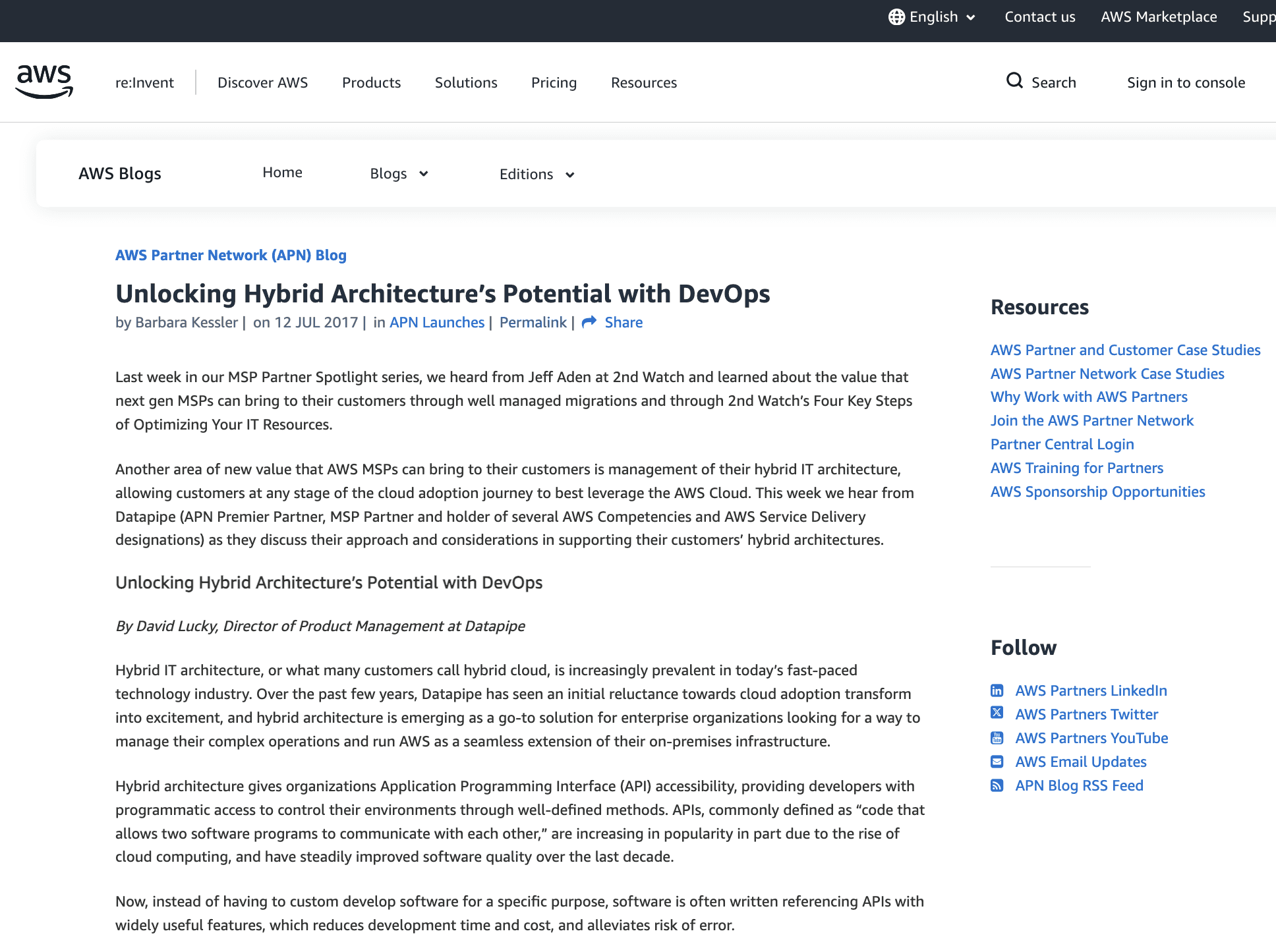The width and height of the screenshot is (1276, 952).
Task: Click the YouTube icon in Follow section
Action: point(997,738)
